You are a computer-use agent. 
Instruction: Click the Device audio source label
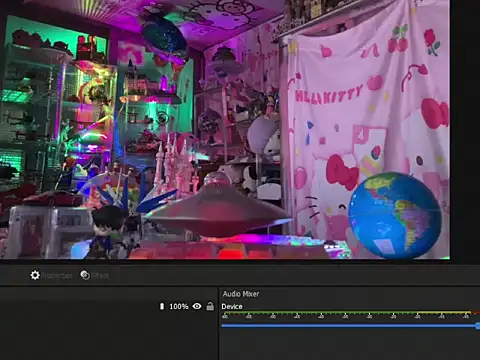pyautogui.click(x=232, y=306)
